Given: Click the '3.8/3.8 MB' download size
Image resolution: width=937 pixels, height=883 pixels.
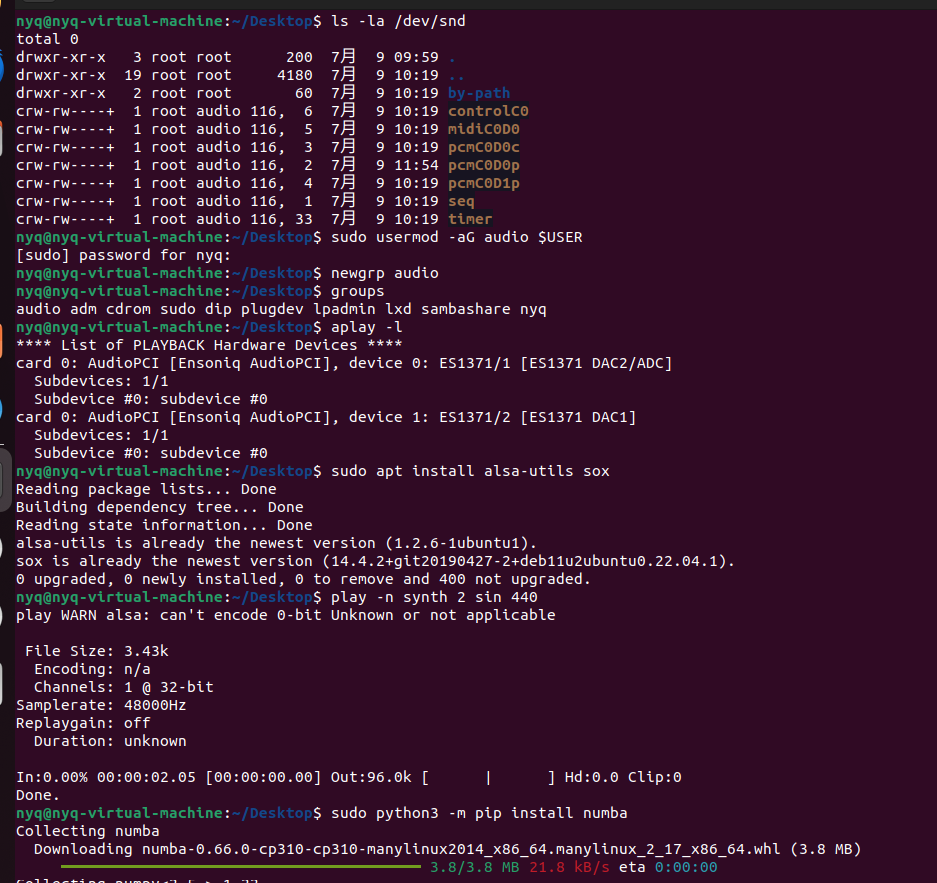Looking at the screenshot, I should [x=474, y=867].
